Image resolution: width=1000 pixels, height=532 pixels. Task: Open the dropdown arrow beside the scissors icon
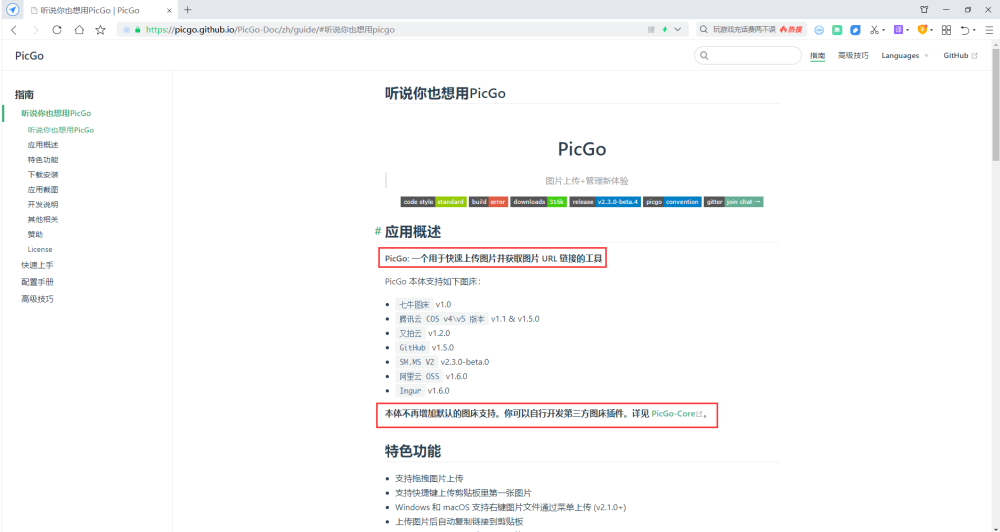[x=884, y=30]
